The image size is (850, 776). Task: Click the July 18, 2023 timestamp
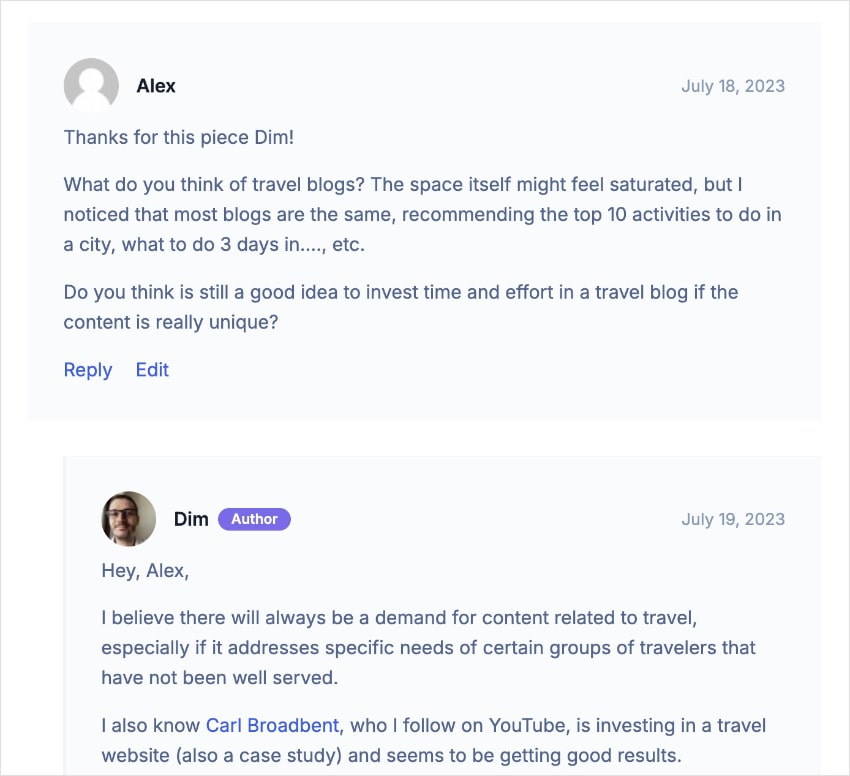pyautogui.click(x=733, y=86)
